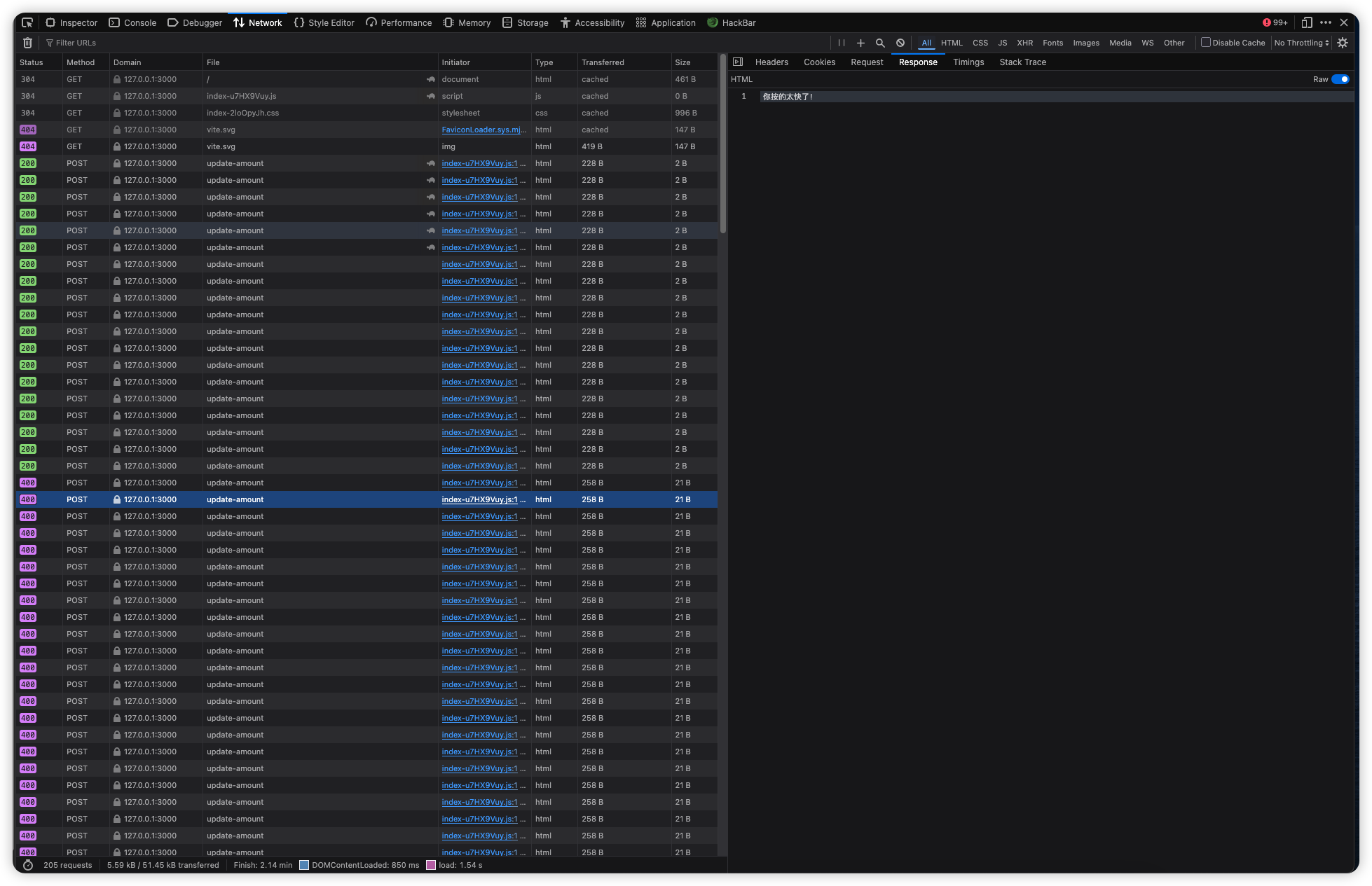Show the Headers details tab
Image resolution: width=1372 pixels, height=886 pixels.
pos(771,62)
